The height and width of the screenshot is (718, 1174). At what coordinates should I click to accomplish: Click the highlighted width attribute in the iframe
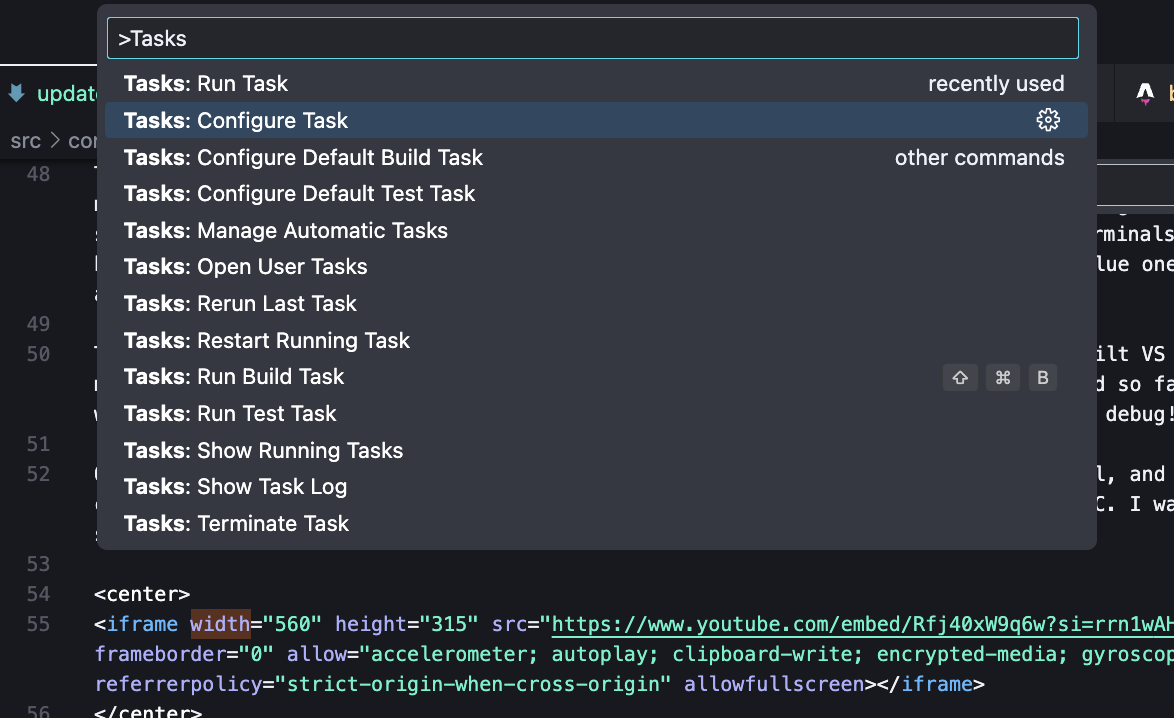pyautogui.click(x=219, y=625)
